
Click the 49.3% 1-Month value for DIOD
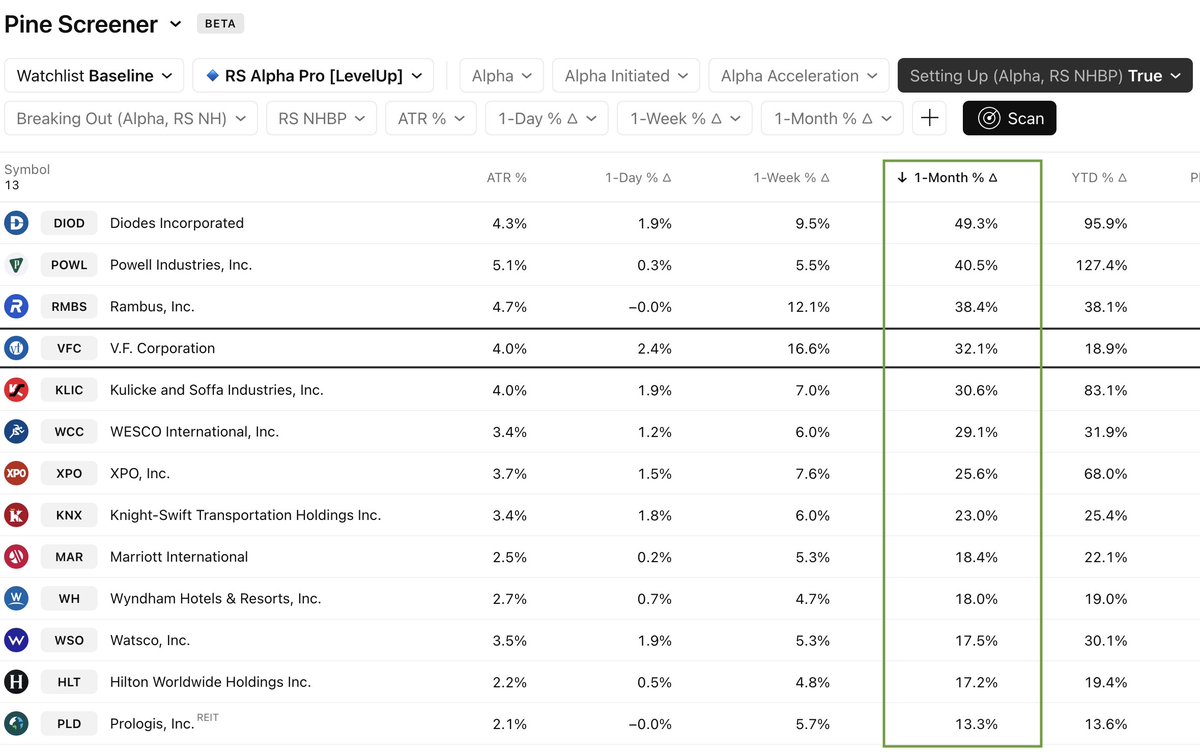976,223
